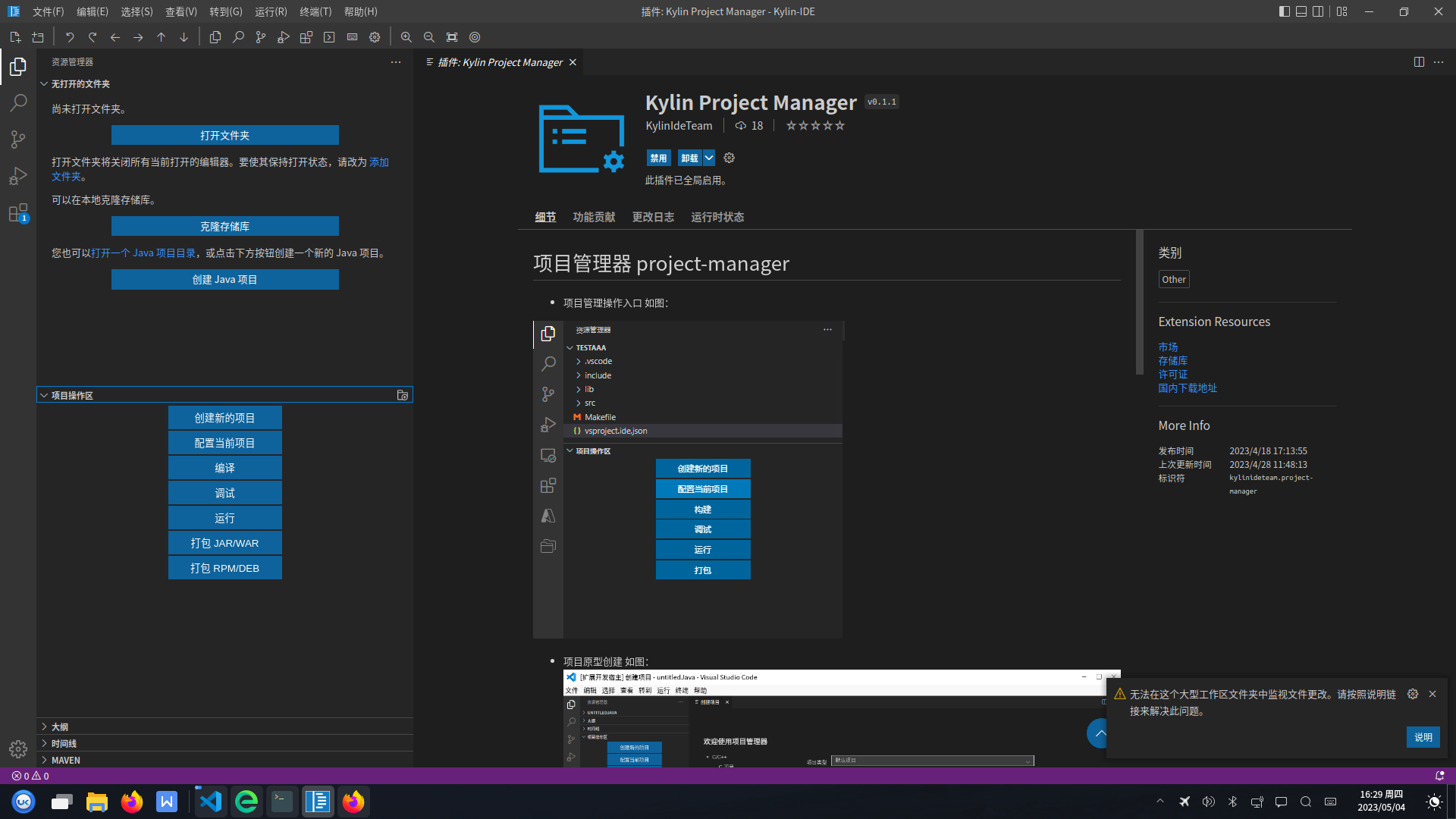This screenshot has width=1456, height=819.
Task: Click the 打开文件夹 button
Action: point(225,135)
